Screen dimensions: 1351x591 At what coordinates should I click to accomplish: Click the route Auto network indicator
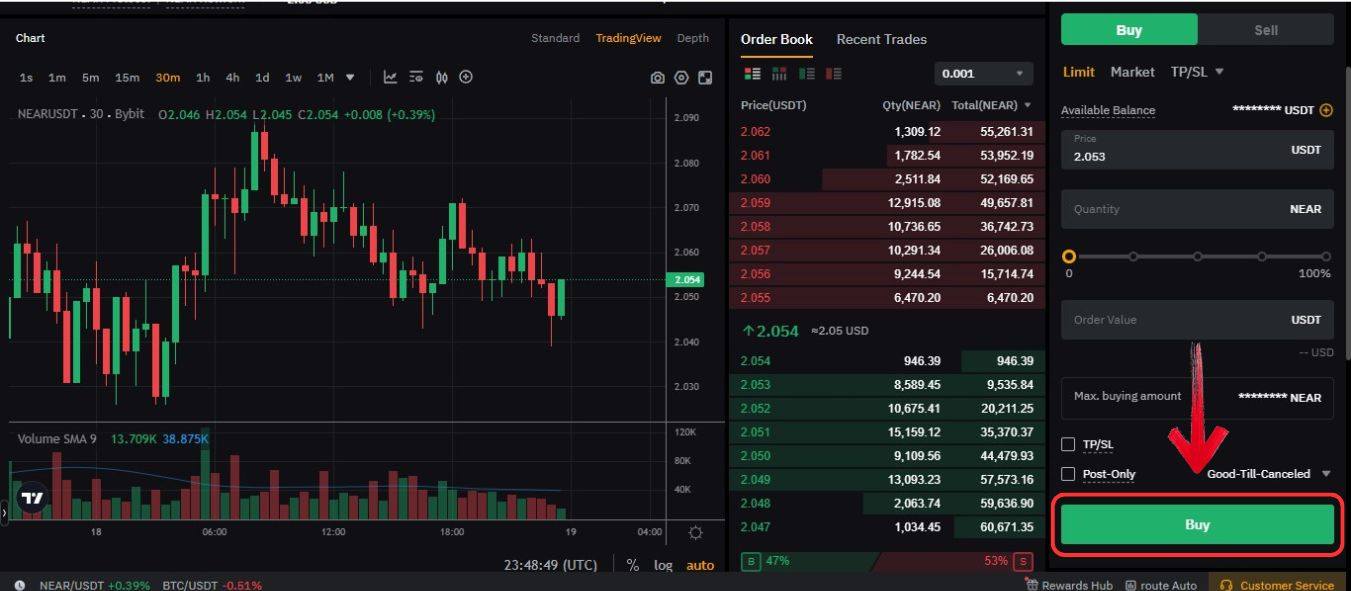point(1161,585)
